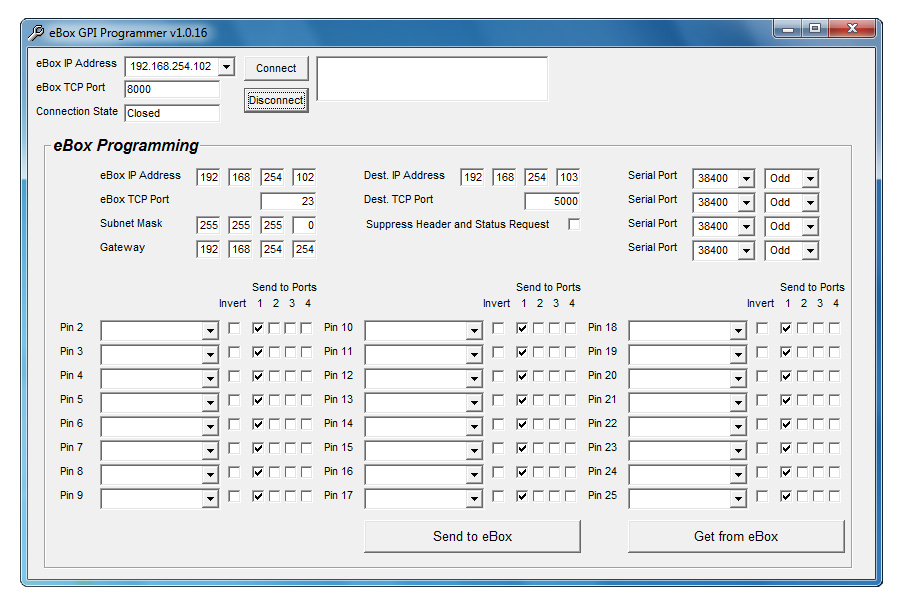Image resolution: width=911 pixels, height=608 pixels.
Task: Uncheck Pin 7 send to port 1
Action: [258, 448]
